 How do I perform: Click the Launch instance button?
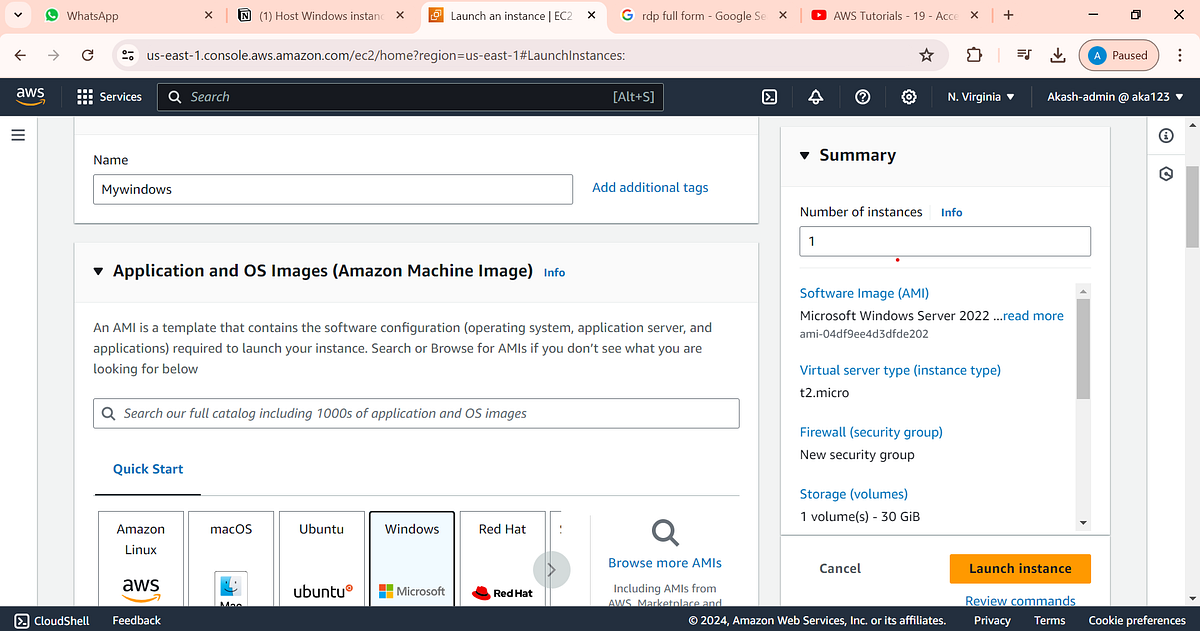click(x=1020, y=568)
